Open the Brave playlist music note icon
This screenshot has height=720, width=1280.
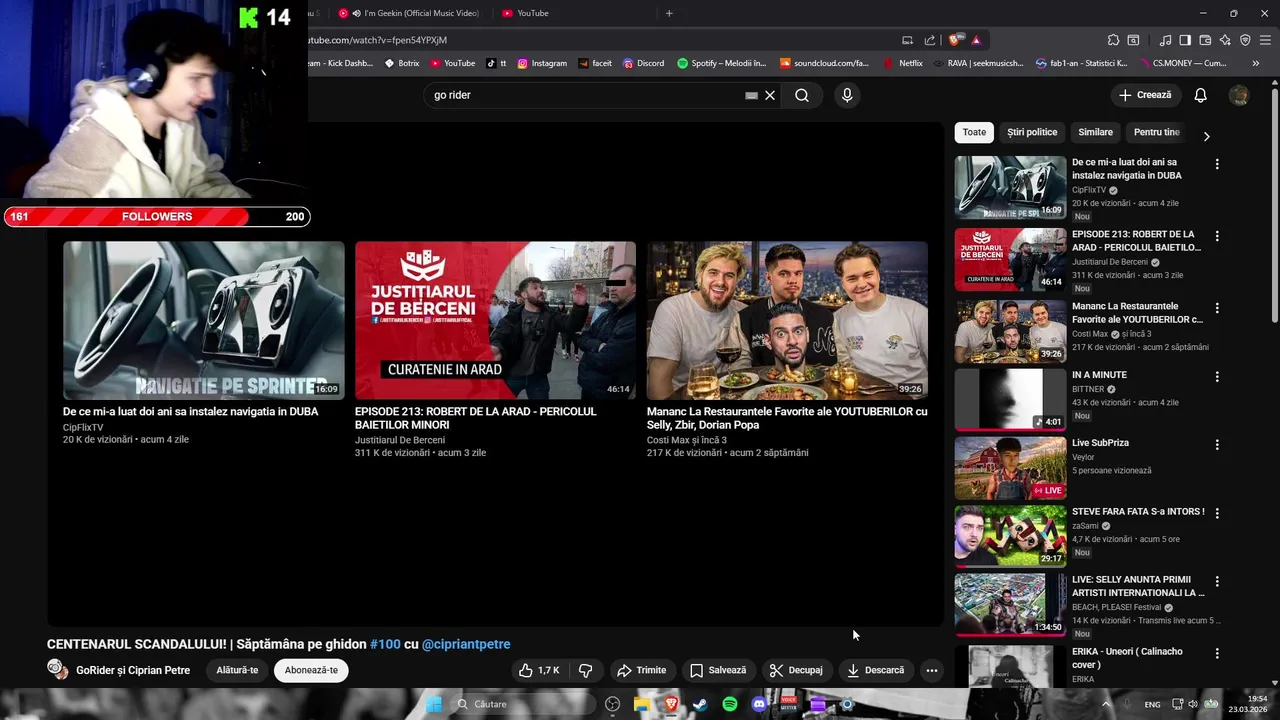1165,40
